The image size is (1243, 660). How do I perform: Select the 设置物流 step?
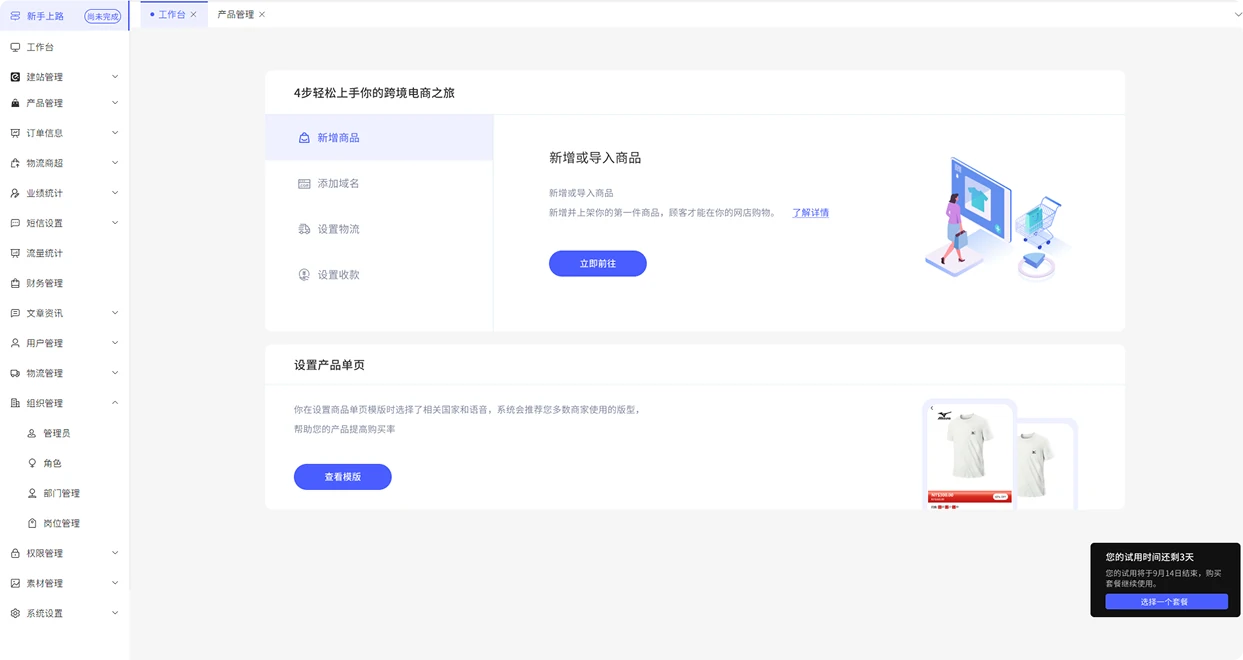coord(338,229)
